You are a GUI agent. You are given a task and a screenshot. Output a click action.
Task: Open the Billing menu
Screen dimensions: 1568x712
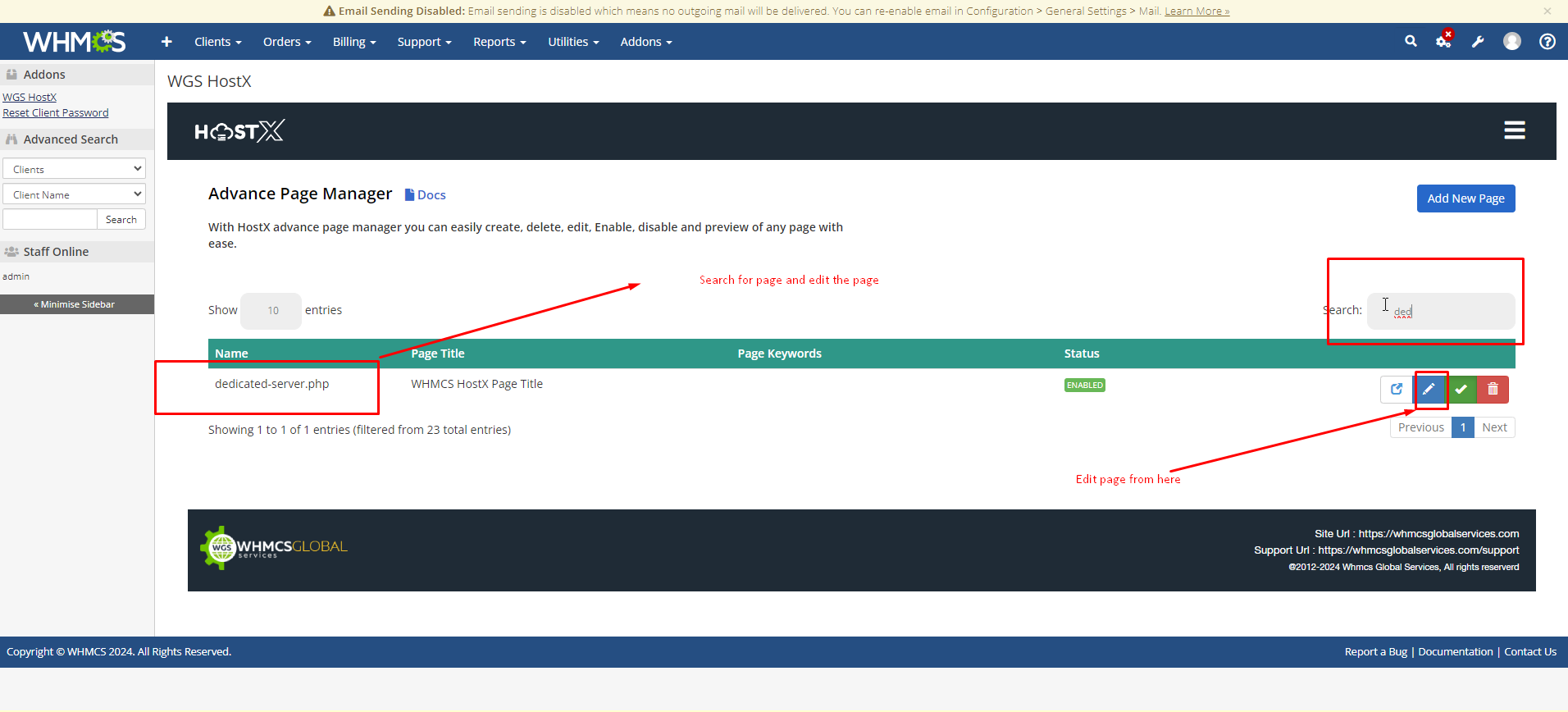[x=353, y=42]
